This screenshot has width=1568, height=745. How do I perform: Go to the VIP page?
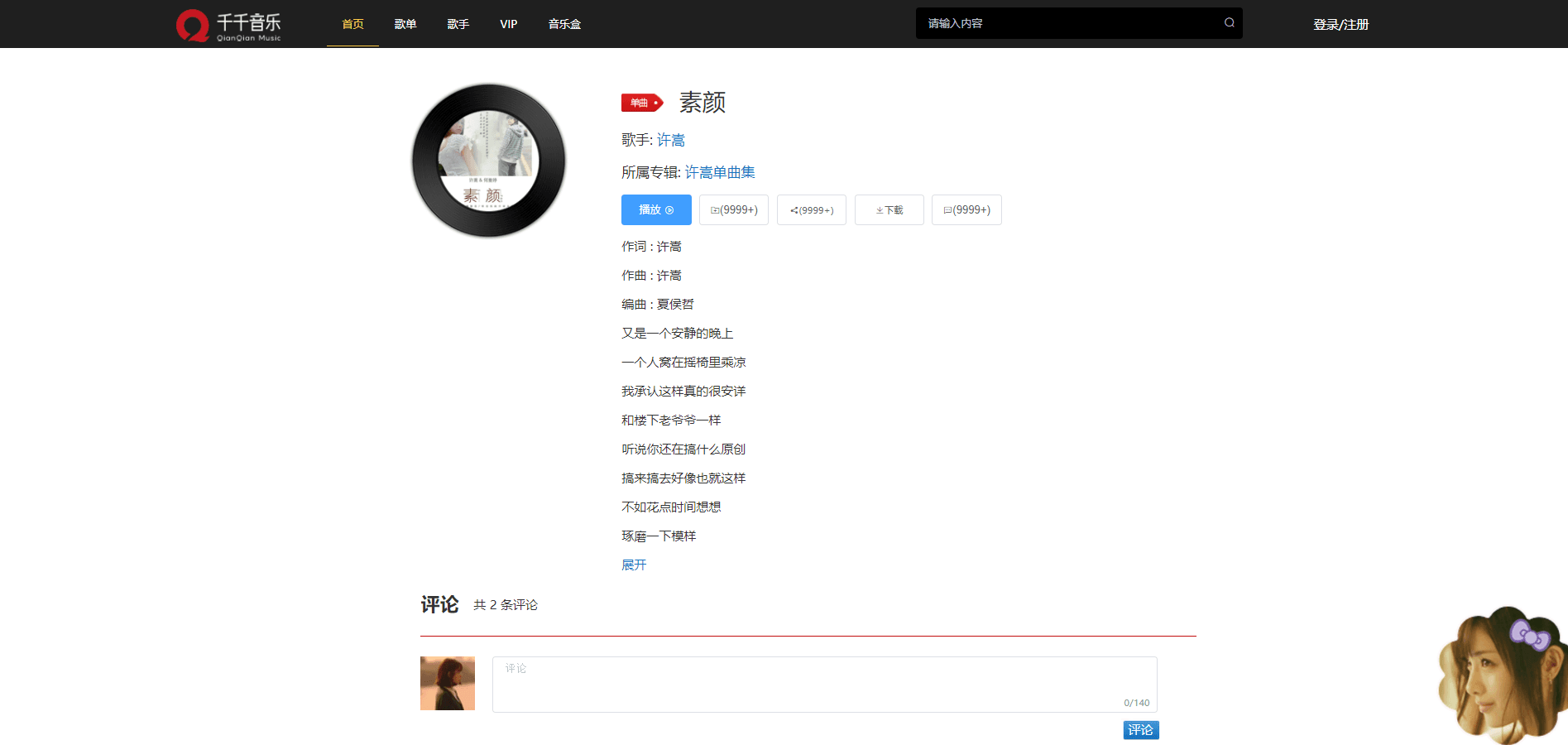pyautogui.click(x=508, y=24)
